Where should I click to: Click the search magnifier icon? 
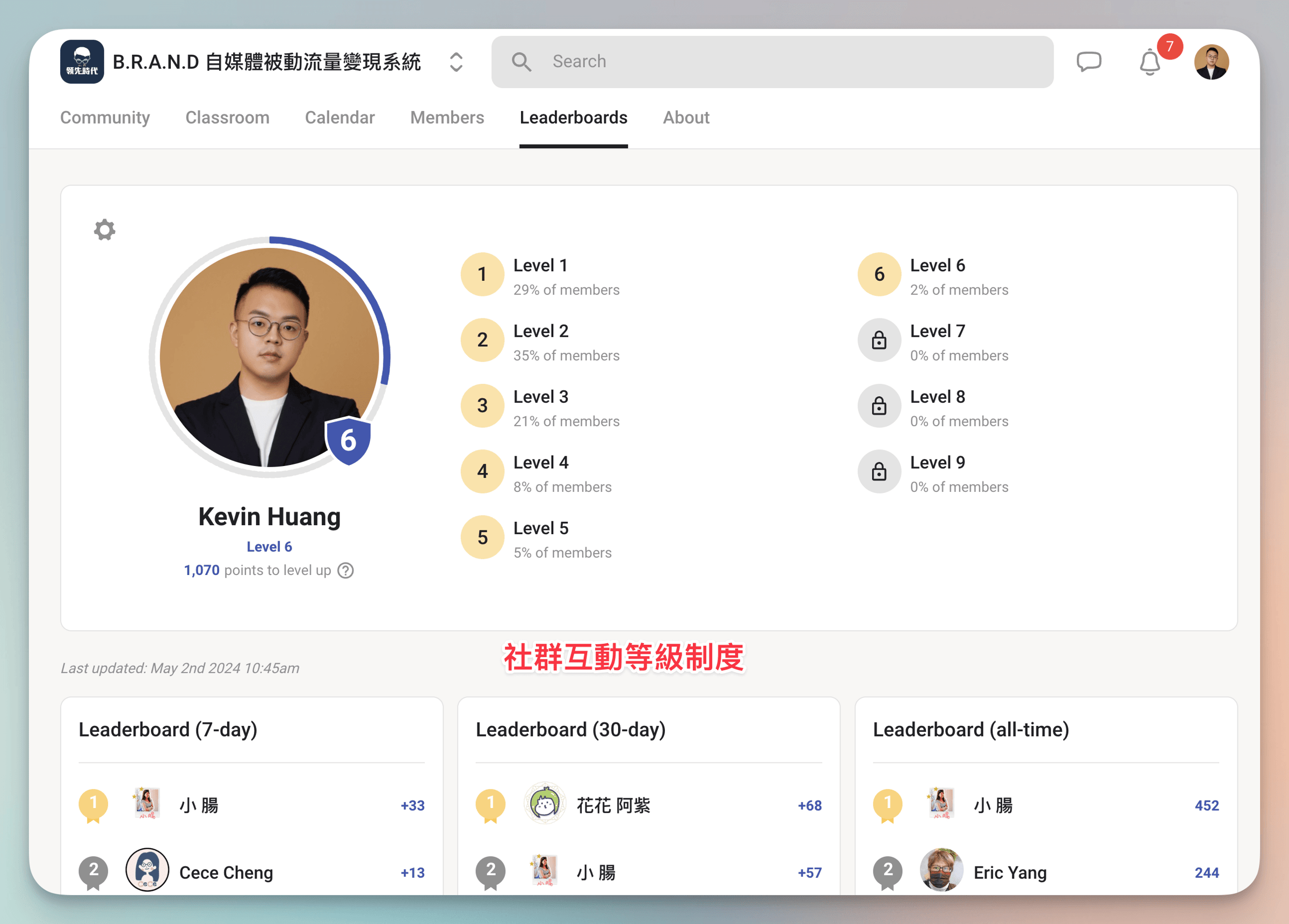[x=521, y=61]
